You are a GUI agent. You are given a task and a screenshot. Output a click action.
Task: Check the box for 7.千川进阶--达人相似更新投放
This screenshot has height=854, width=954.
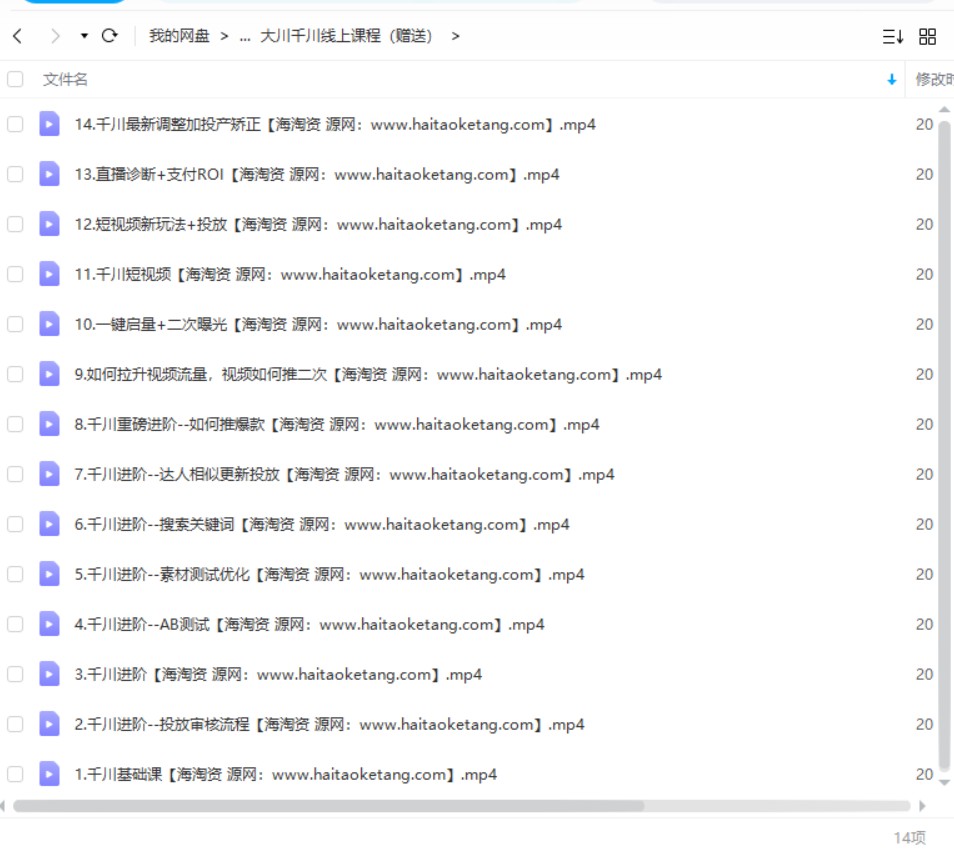click(x=15, y=474)
